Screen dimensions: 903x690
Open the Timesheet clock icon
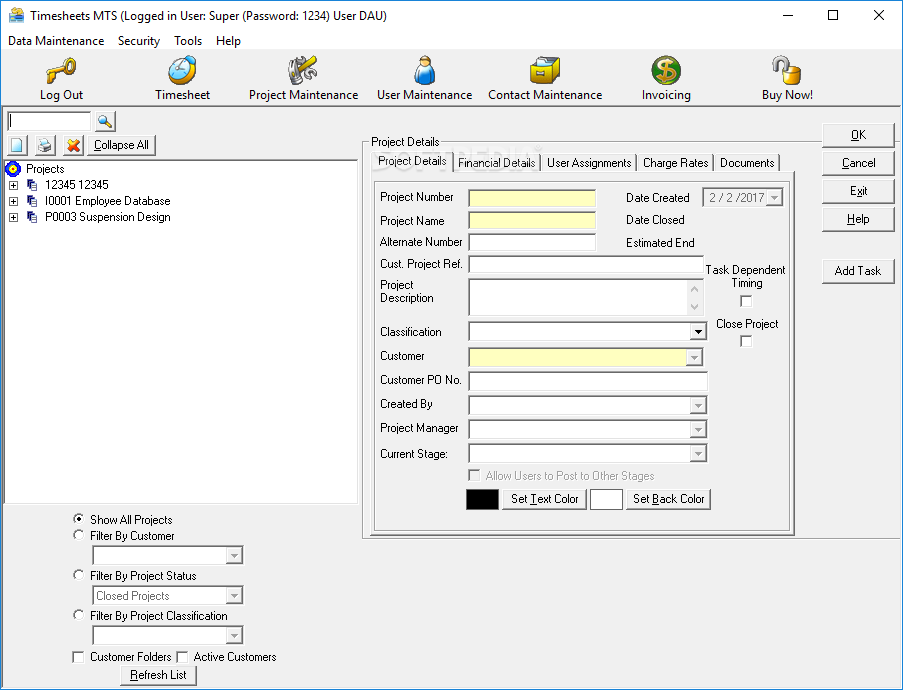182,70
